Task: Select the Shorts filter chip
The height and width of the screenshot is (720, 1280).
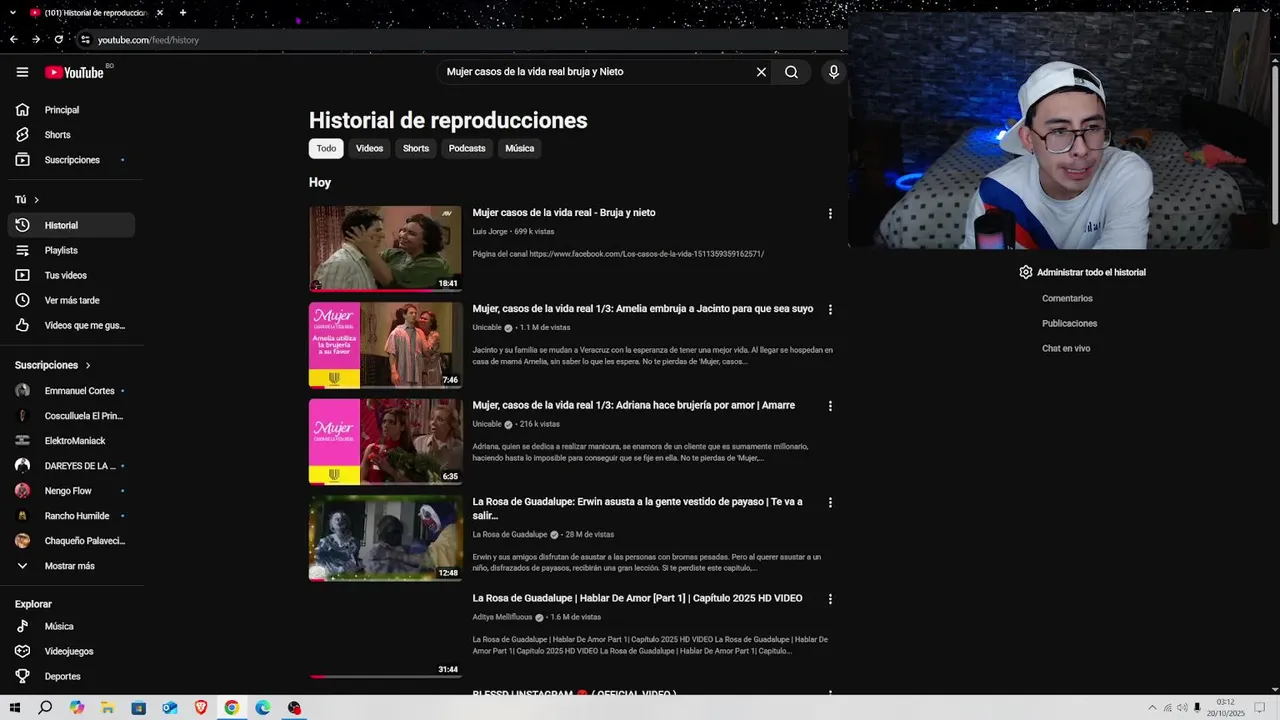Action: coord(416,148)
